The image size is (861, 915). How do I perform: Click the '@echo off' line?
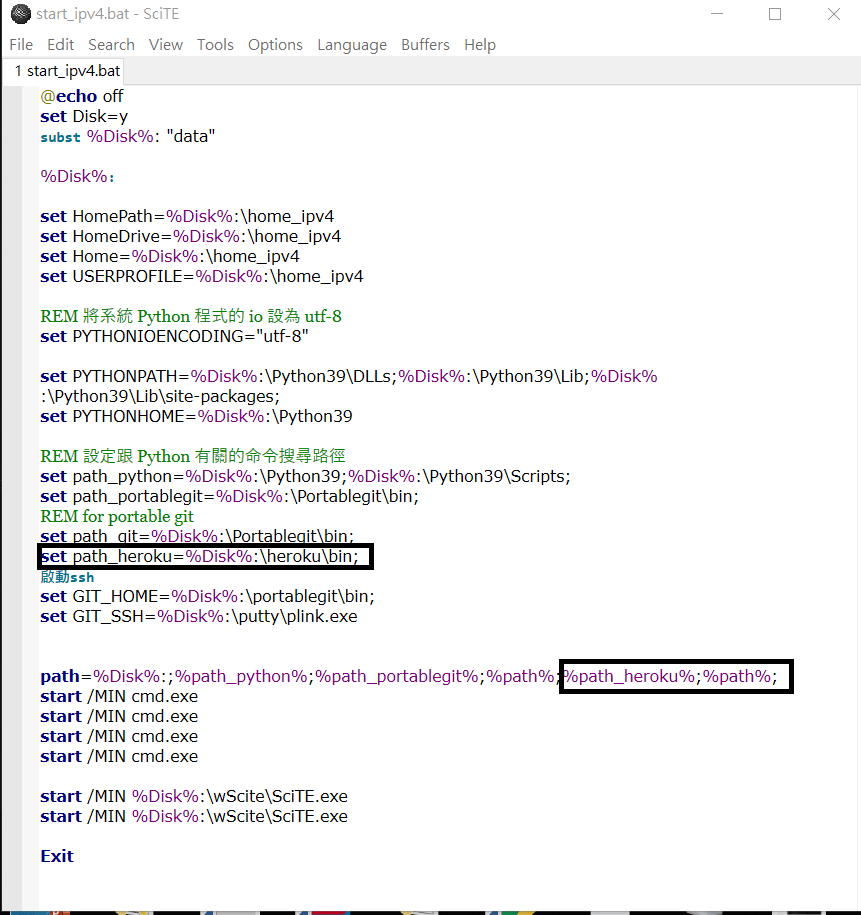point(82,96)
